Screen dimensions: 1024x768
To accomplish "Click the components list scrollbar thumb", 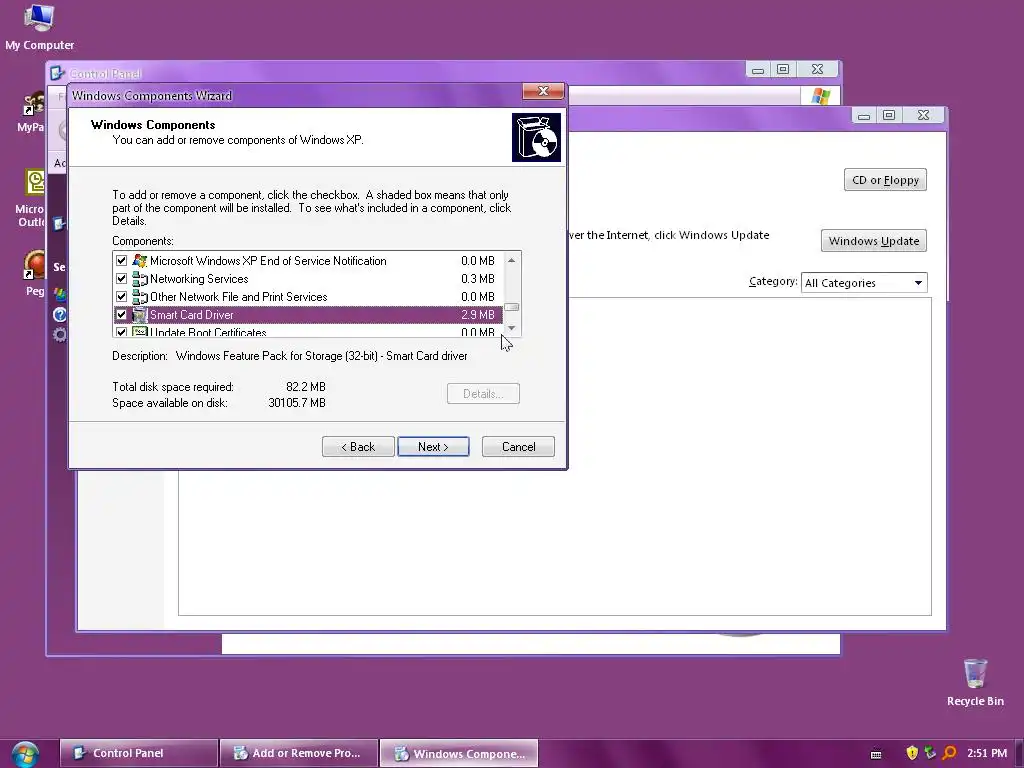I will click(511, 307).
